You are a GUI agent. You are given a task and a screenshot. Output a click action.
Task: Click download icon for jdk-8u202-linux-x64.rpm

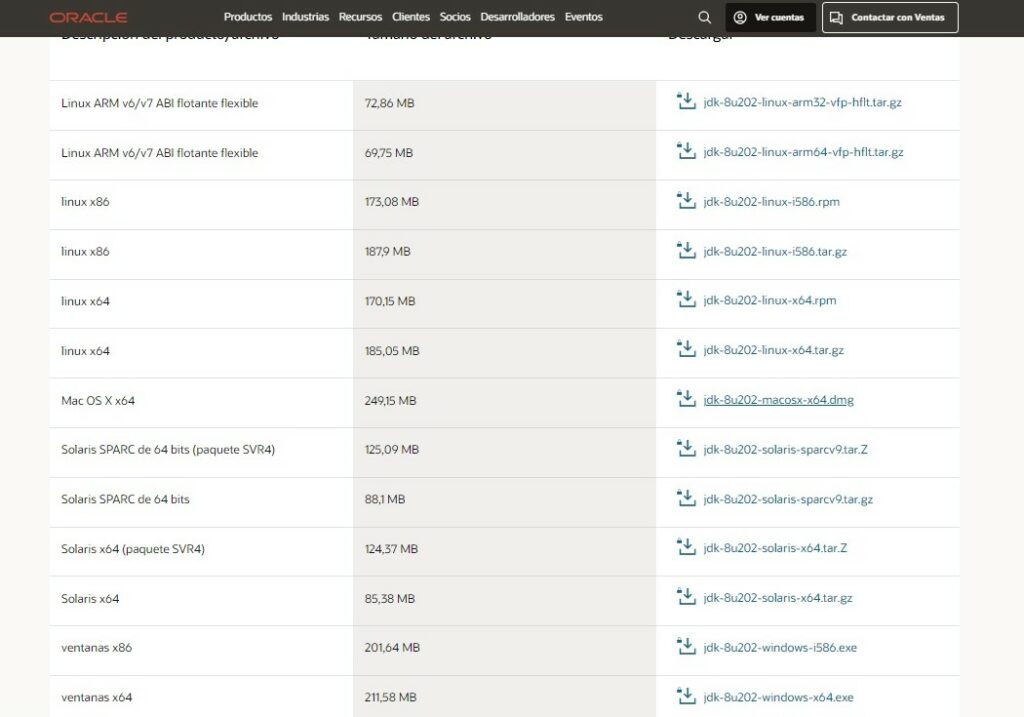(686, 300)
